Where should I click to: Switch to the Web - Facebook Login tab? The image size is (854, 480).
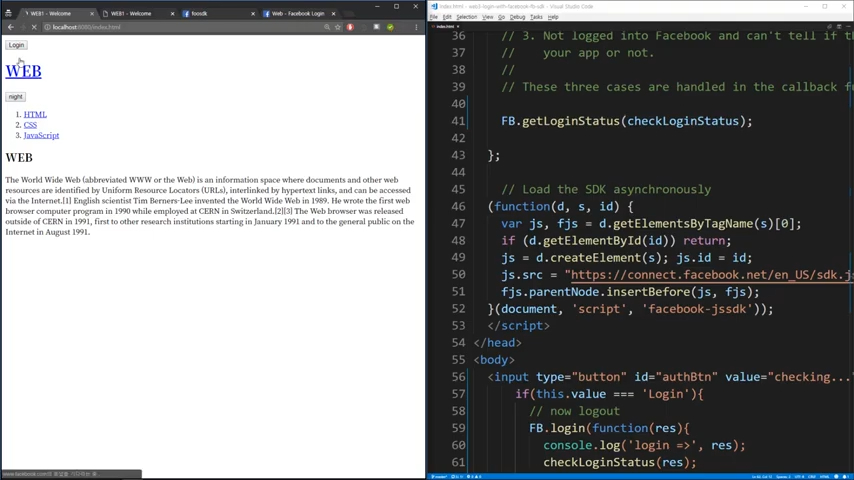297,14
